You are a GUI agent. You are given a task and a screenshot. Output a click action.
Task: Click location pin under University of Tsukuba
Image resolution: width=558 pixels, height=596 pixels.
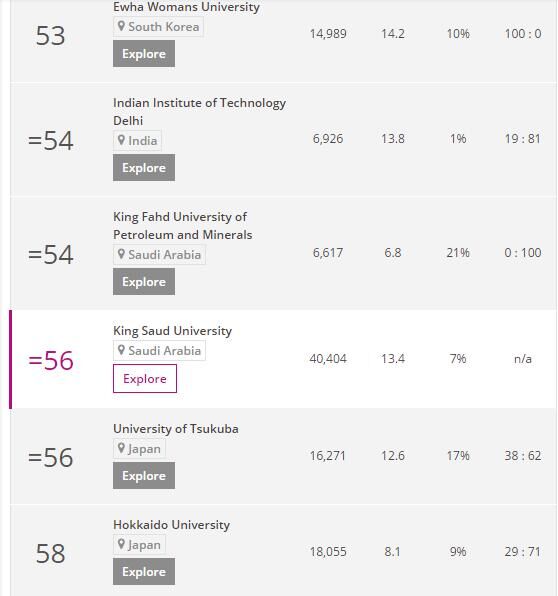tap(121, 448)
